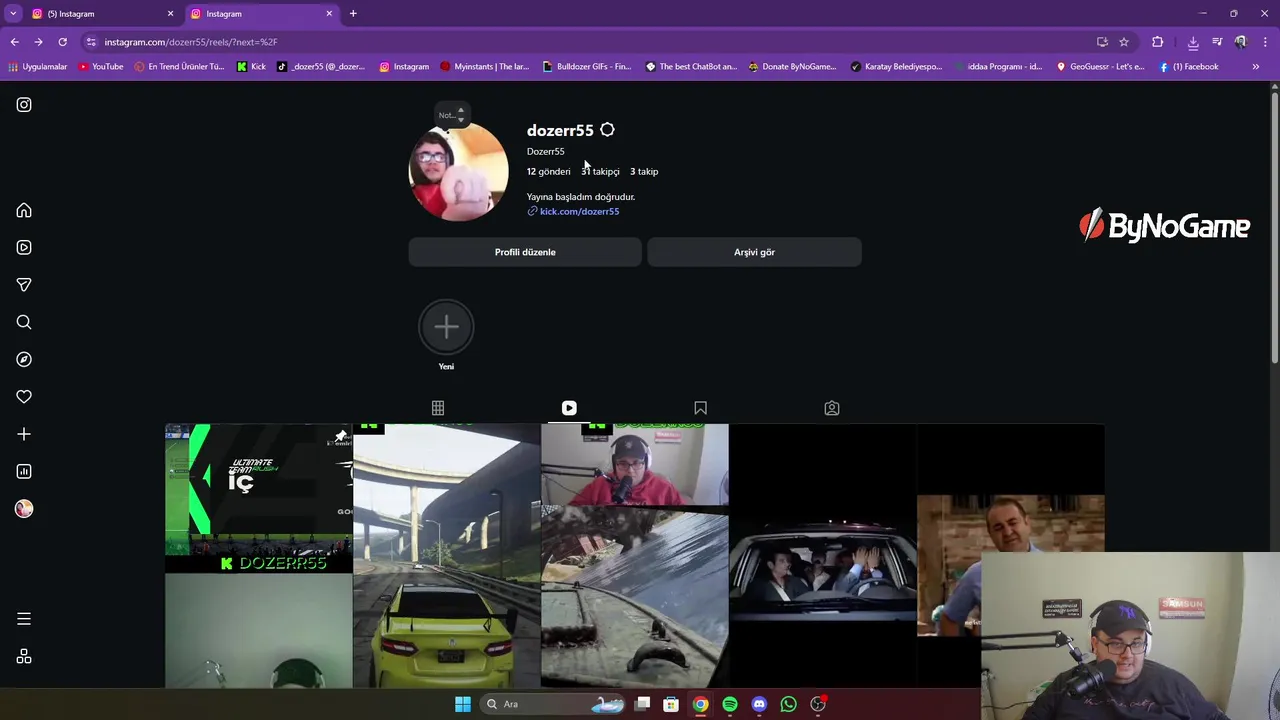
Task: Open the settings gear next to dozerr55
Action: click(x=607, y=130)
